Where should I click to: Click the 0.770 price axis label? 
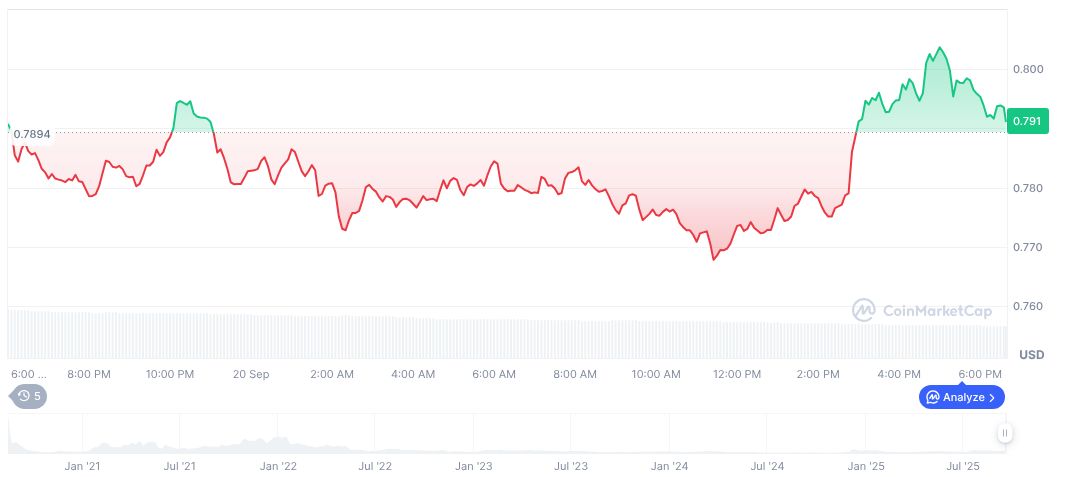pos(1027,247)
